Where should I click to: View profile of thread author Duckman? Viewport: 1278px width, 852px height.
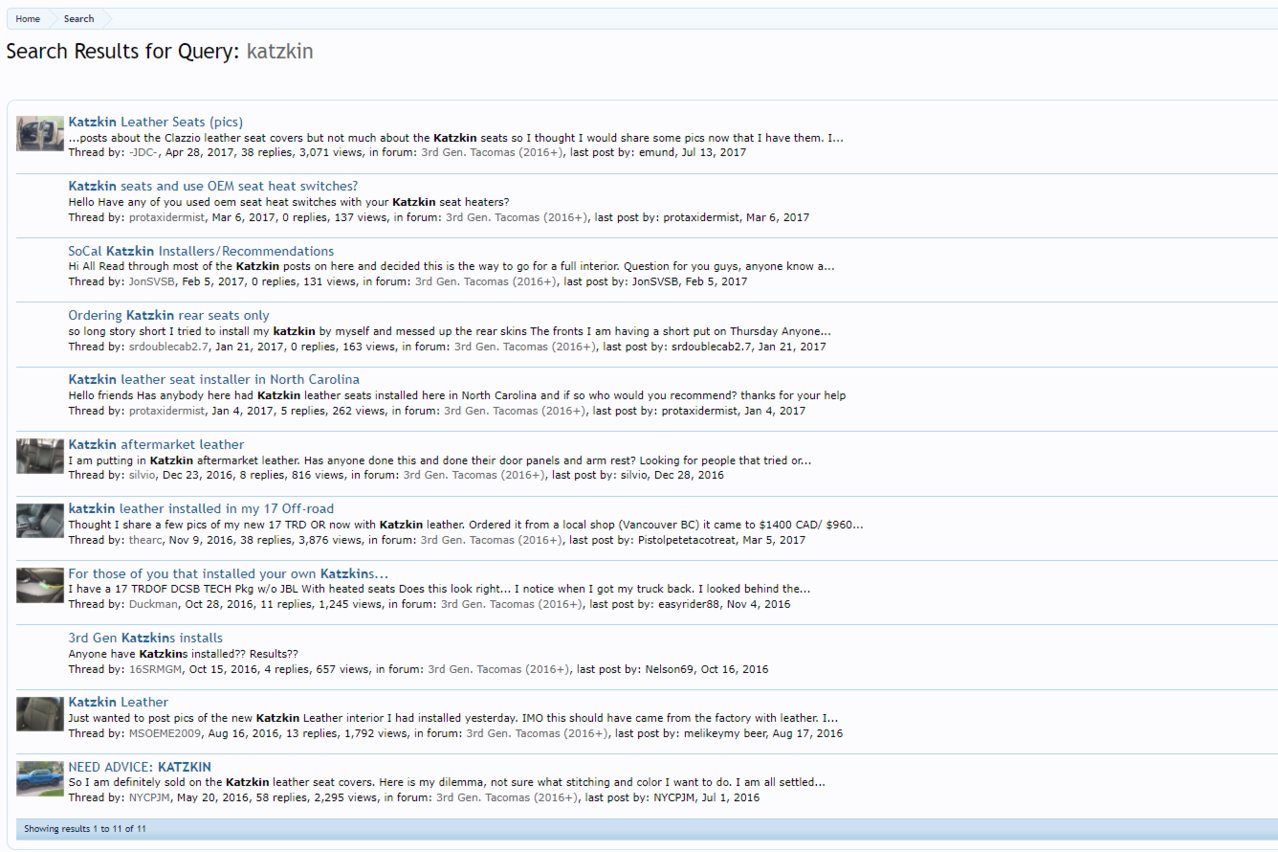(x=154, y=604)
